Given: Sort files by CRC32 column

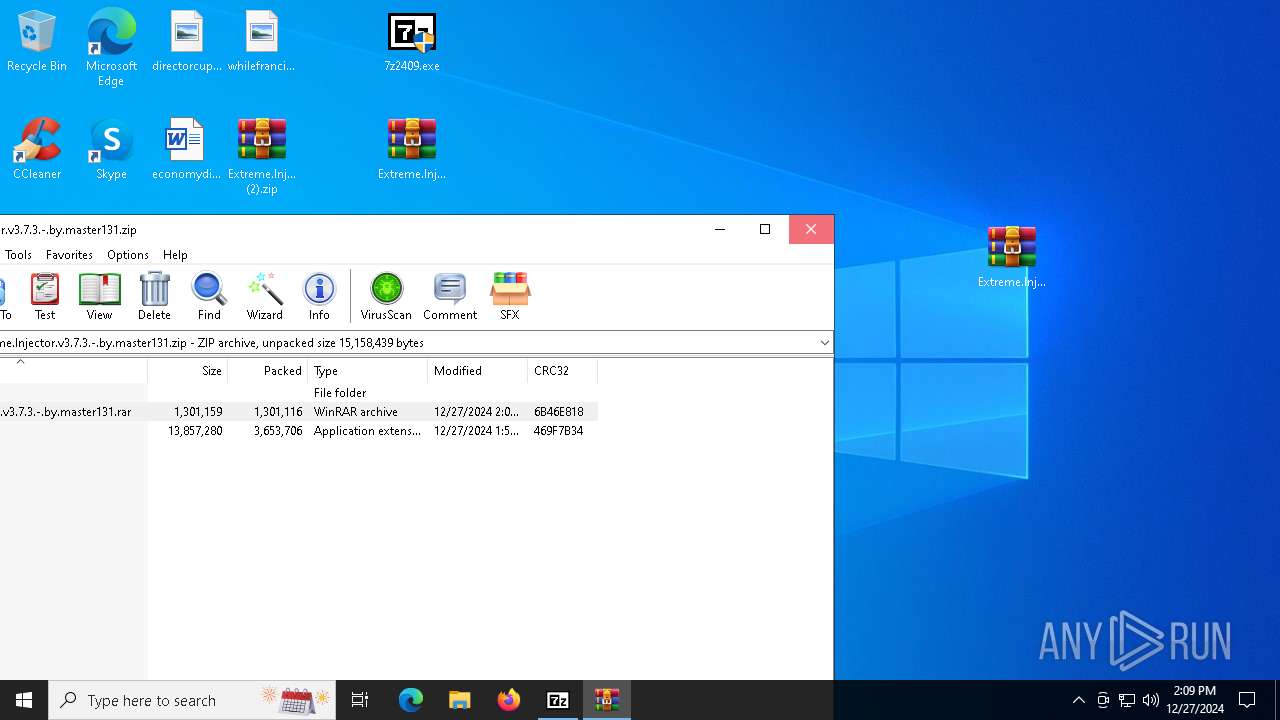Looking at the screenshot, I should point(563,371).
